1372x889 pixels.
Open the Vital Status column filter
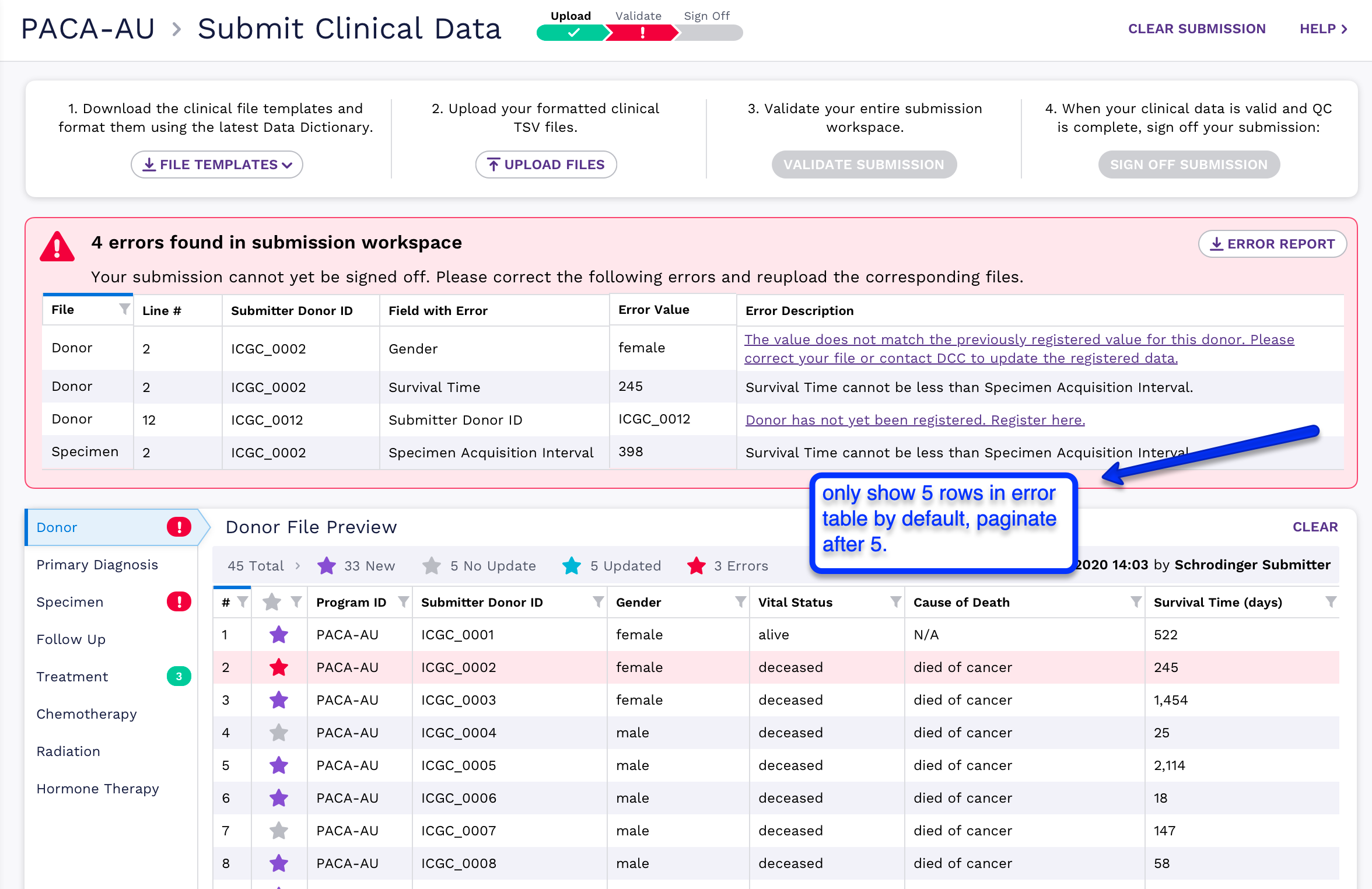[x=895, y=601]
